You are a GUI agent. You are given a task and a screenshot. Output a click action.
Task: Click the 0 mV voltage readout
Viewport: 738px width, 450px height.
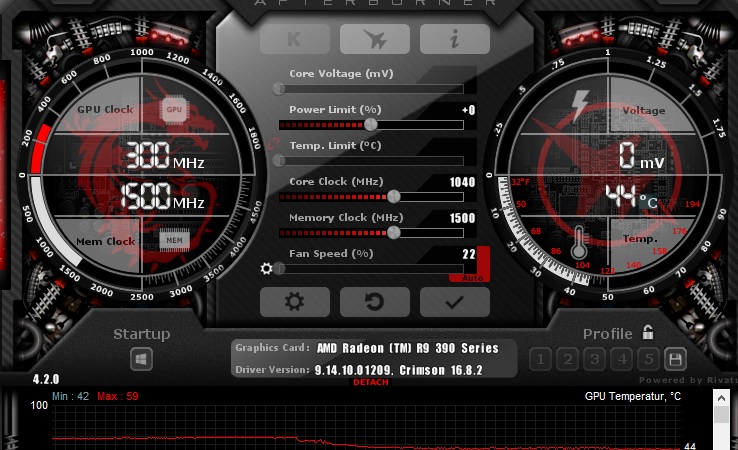[x=641, y=156]
